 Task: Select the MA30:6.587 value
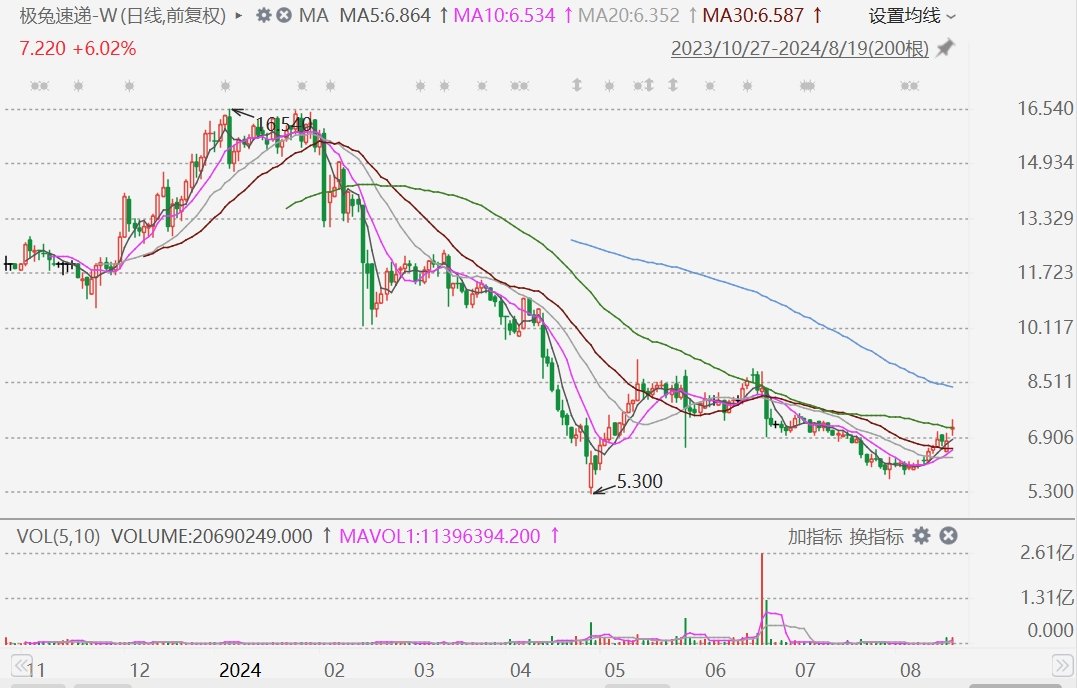click(753, 15)
